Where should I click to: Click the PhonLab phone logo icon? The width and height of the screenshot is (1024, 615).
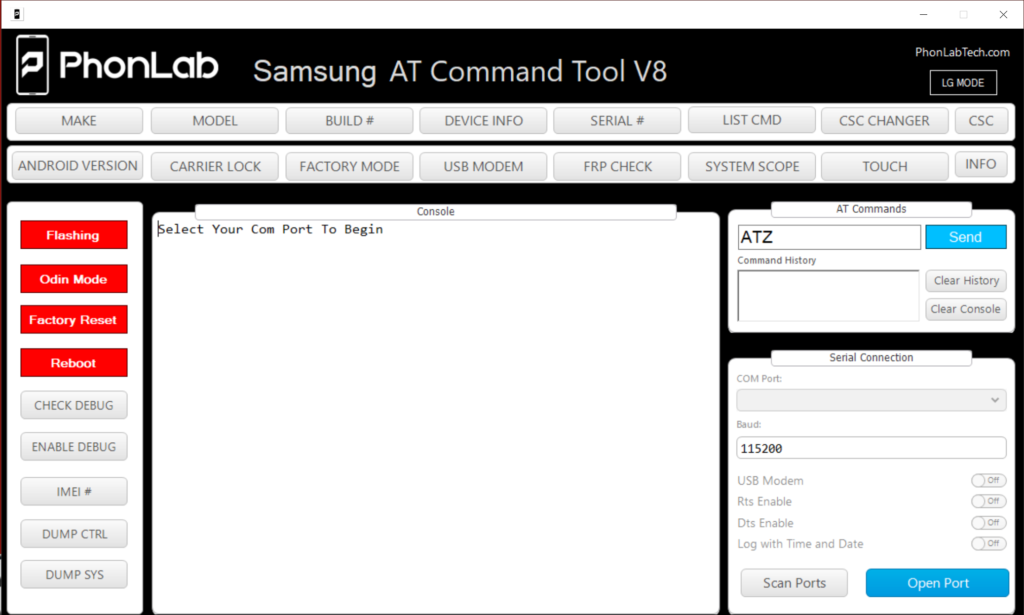(33, 65)
